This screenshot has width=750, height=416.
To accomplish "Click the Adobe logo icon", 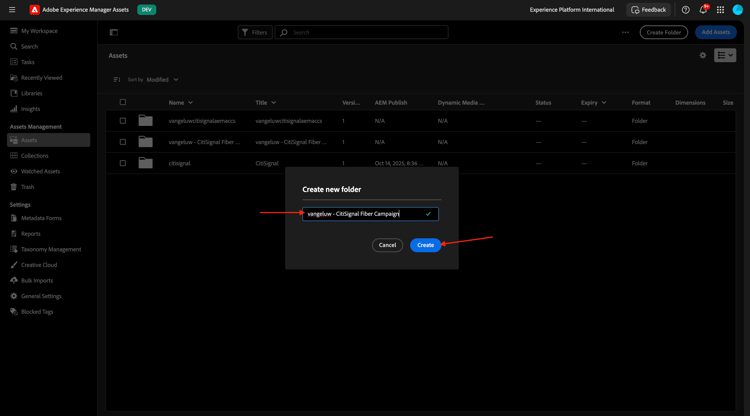I will pyautogui.click(x=34, y=10).
